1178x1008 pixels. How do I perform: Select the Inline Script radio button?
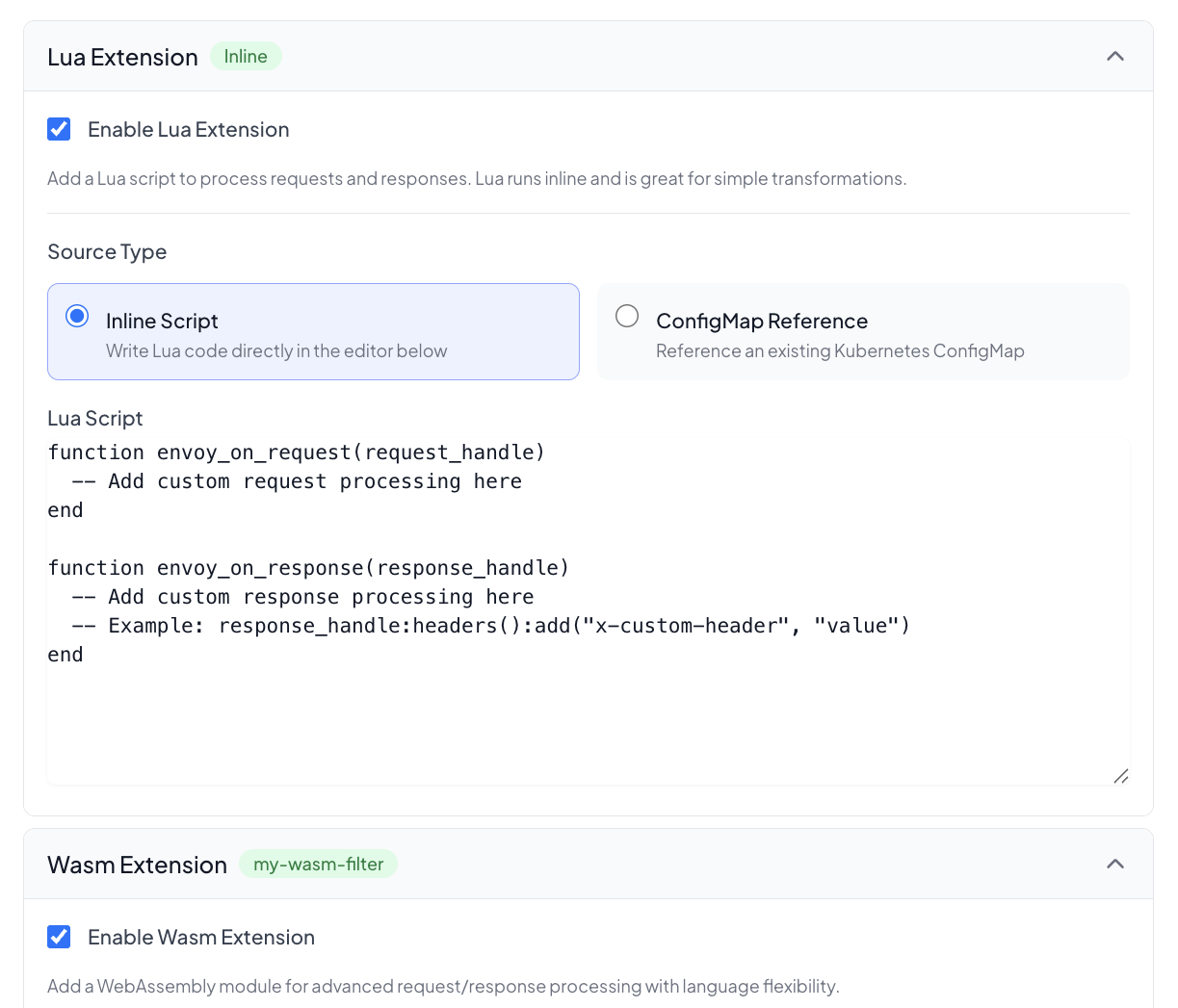tap(77, 317)
